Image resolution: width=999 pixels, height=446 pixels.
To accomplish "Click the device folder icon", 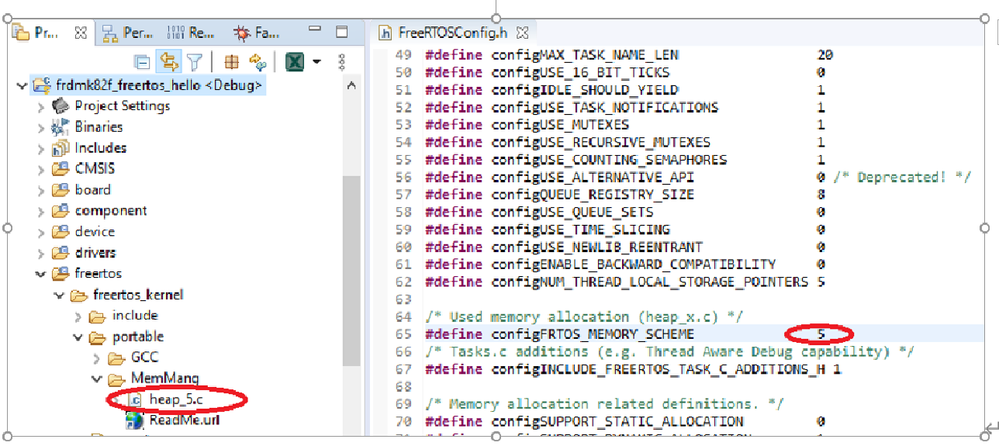I will (61, 233).
